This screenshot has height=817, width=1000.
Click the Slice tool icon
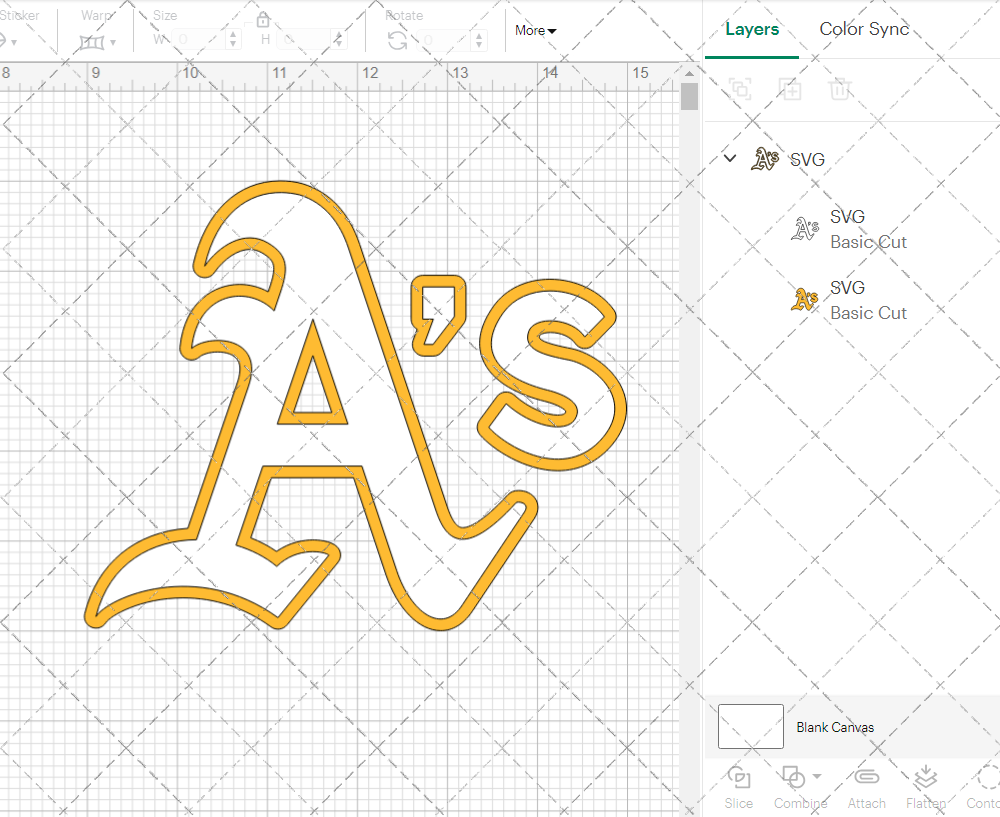click(739, 778)
